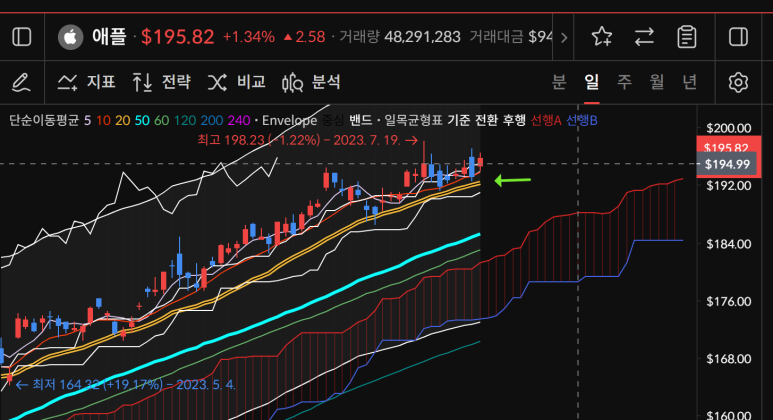
Task: Click the $192.00 price axis label
Action: pos(729,186)
